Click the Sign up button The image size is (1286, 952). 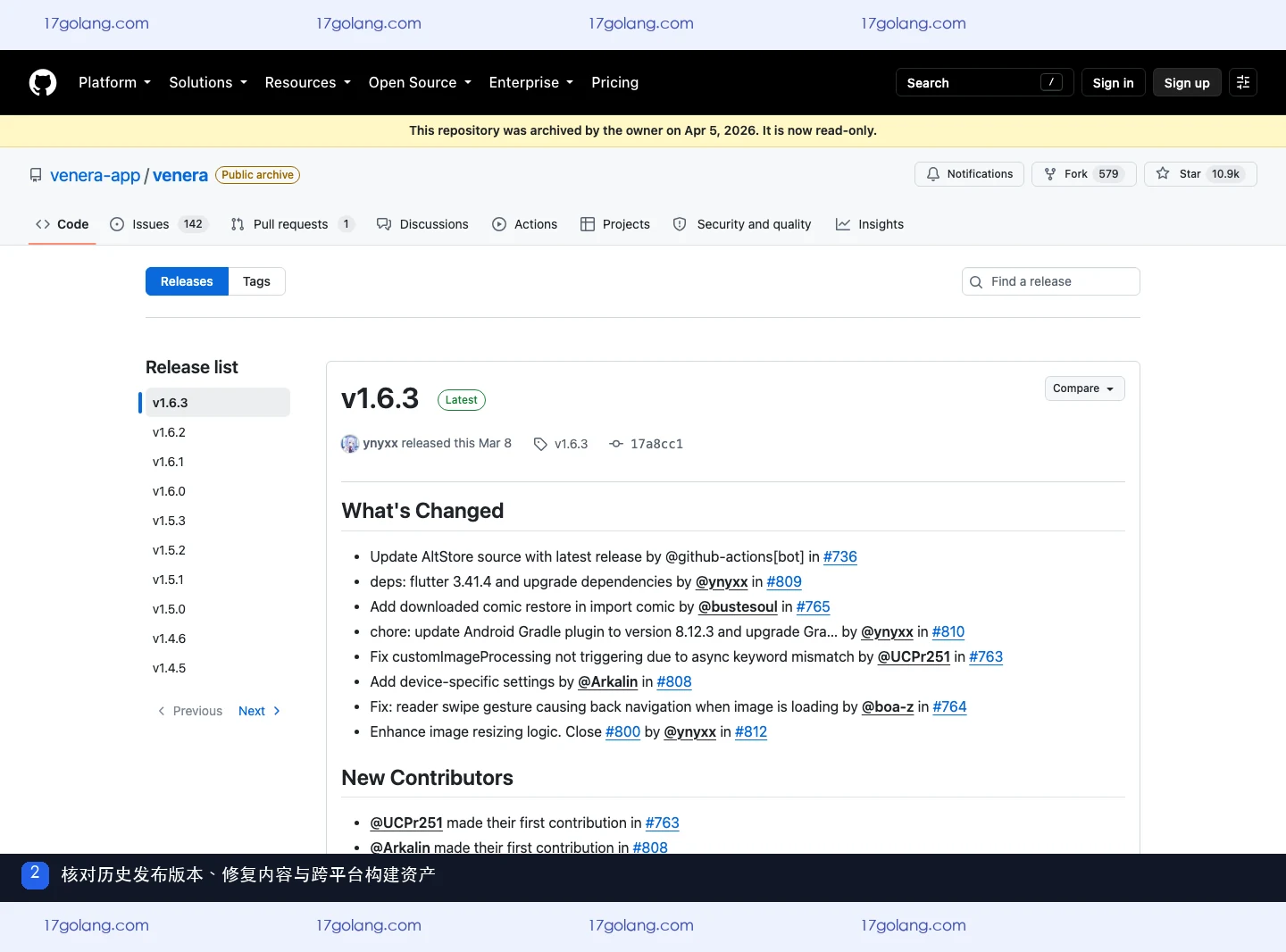point(1187,82)
